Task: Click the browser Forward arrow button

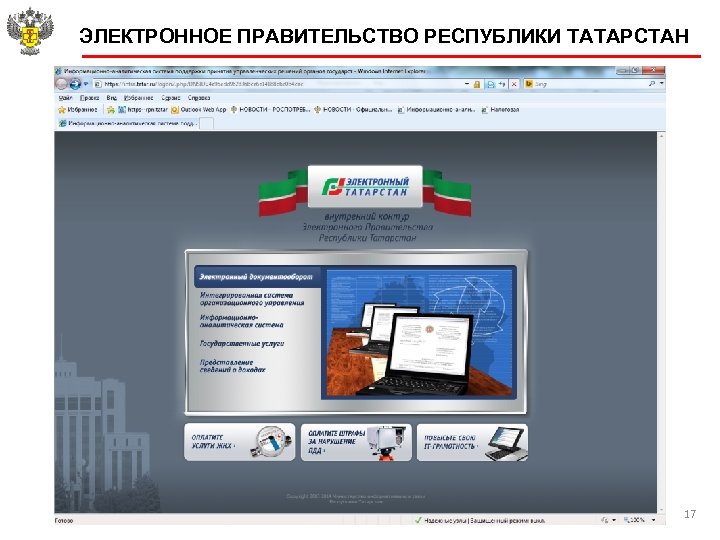Action: point(75,84)
